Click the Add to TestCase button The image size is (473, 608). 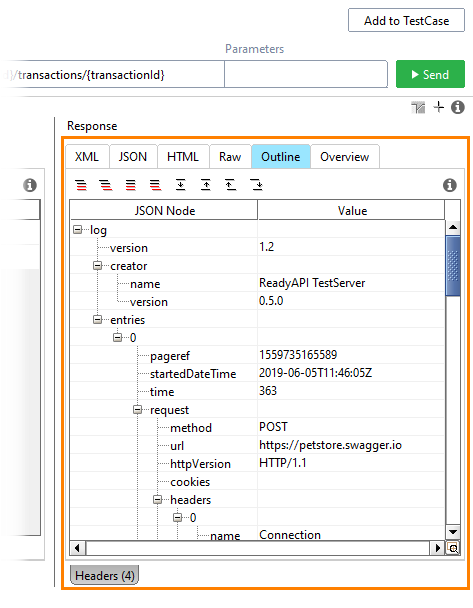tap(406, 20)
